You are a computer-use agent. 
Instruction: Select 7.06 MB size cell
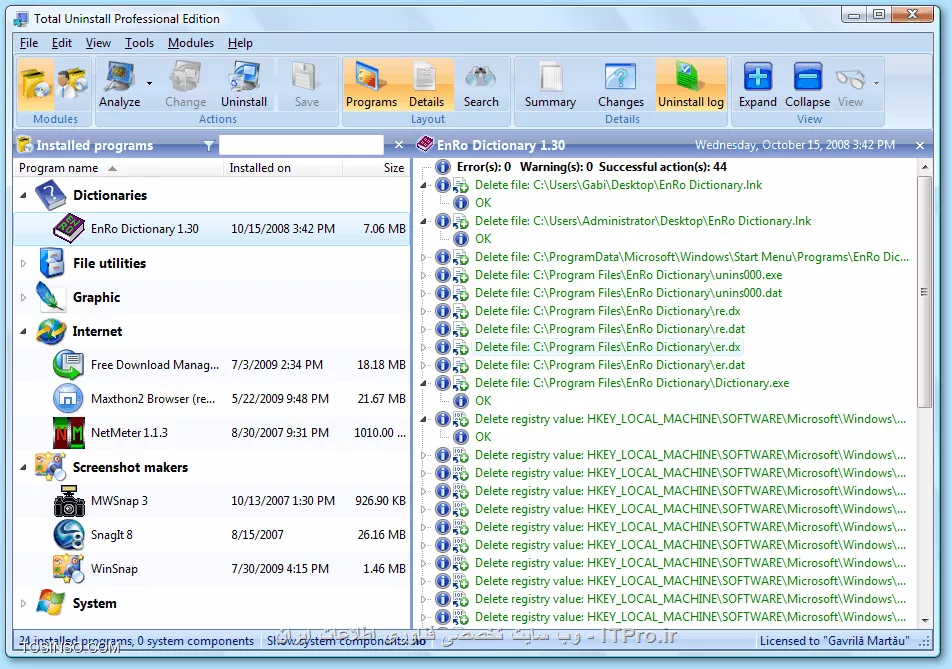384,229
